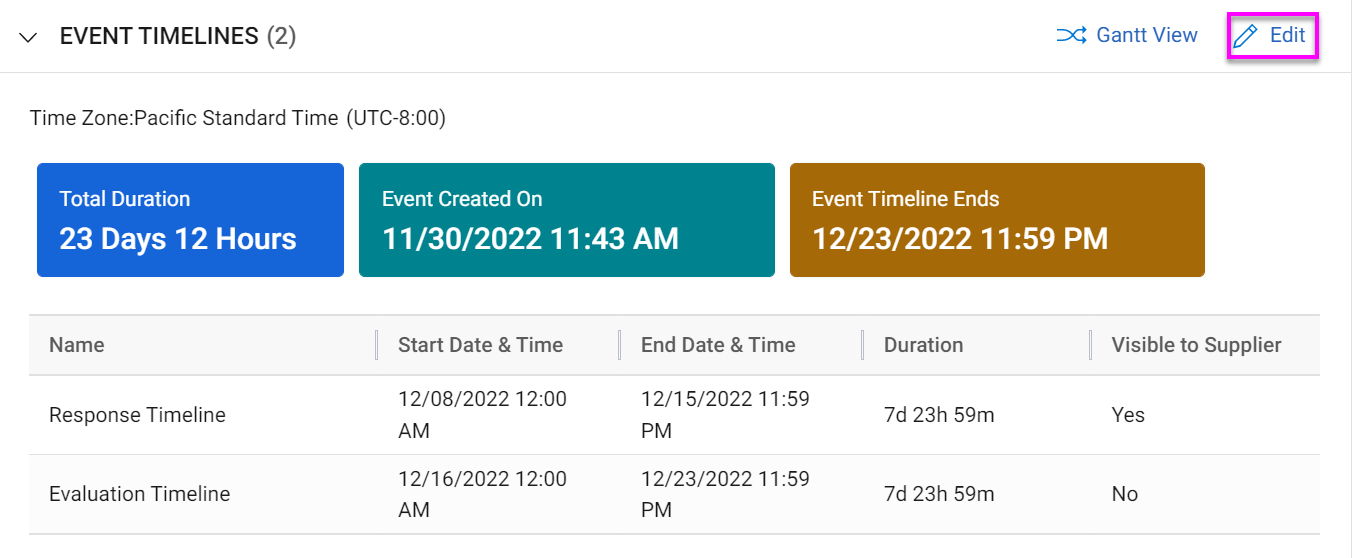Open the Gantt View

point(1127,35)
